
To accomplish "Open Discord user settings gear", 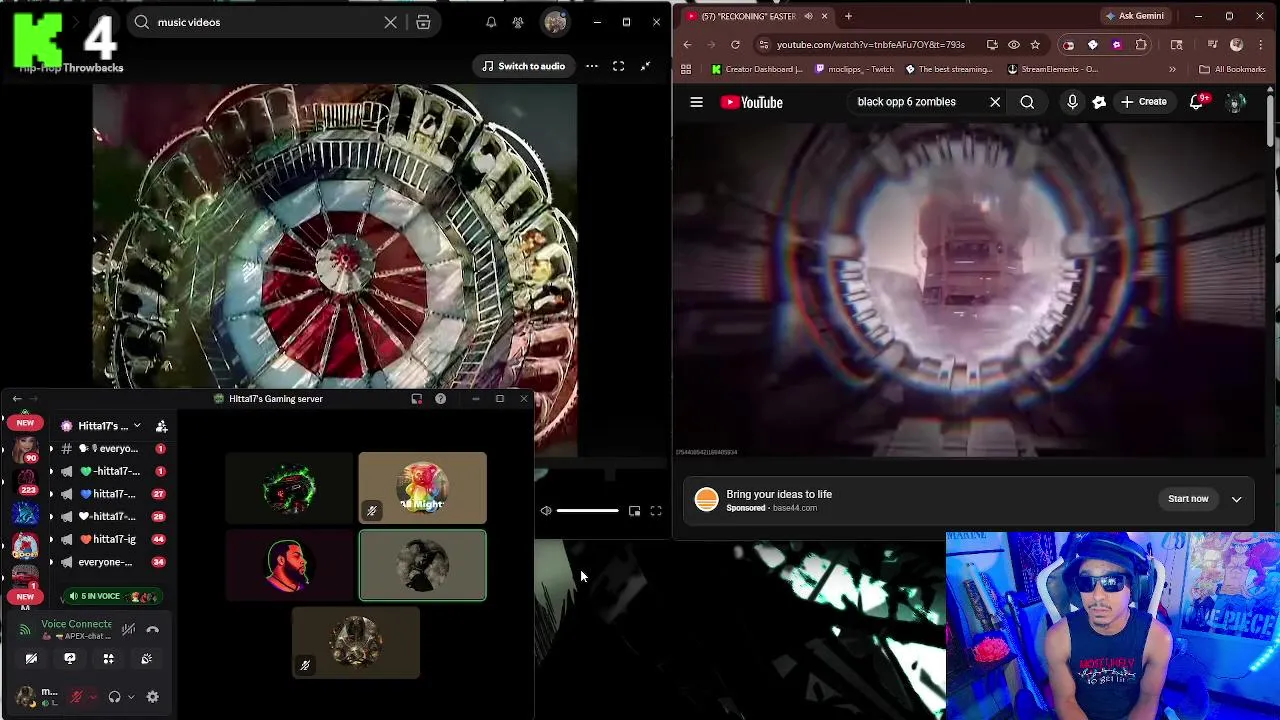I will [153, 697].
